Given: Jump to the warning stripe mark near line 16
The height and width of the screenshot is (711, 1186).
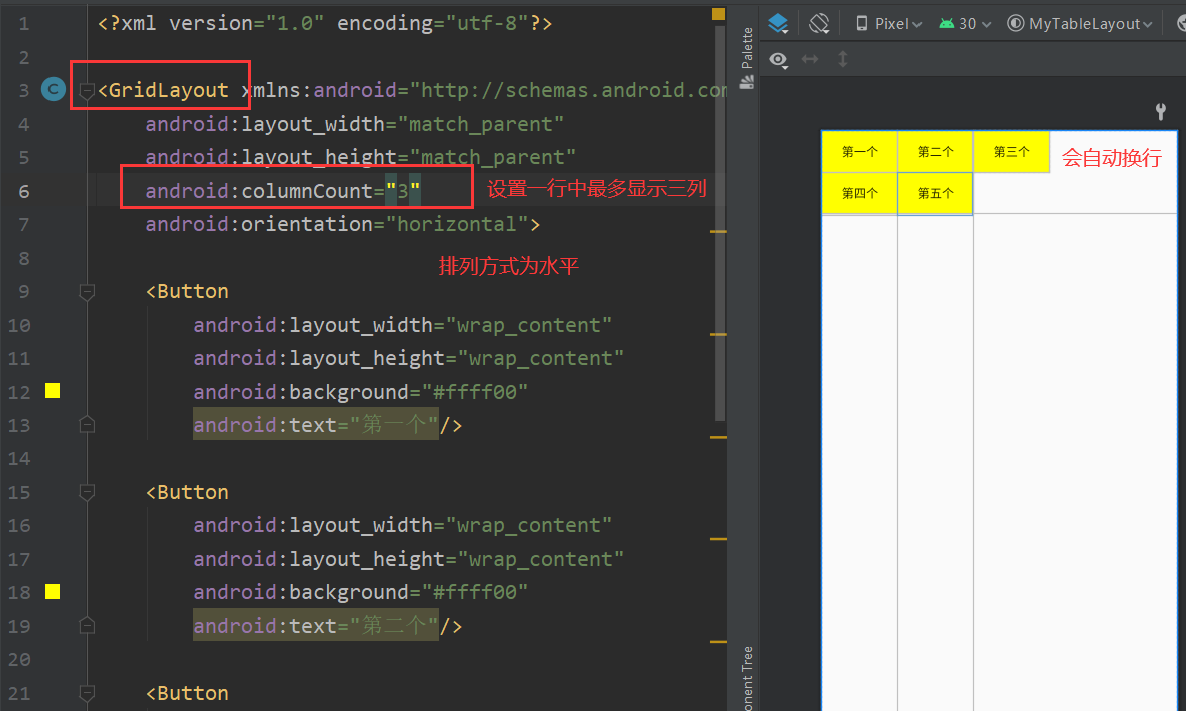Looking at the screenshot, I should tap(719, 539).
